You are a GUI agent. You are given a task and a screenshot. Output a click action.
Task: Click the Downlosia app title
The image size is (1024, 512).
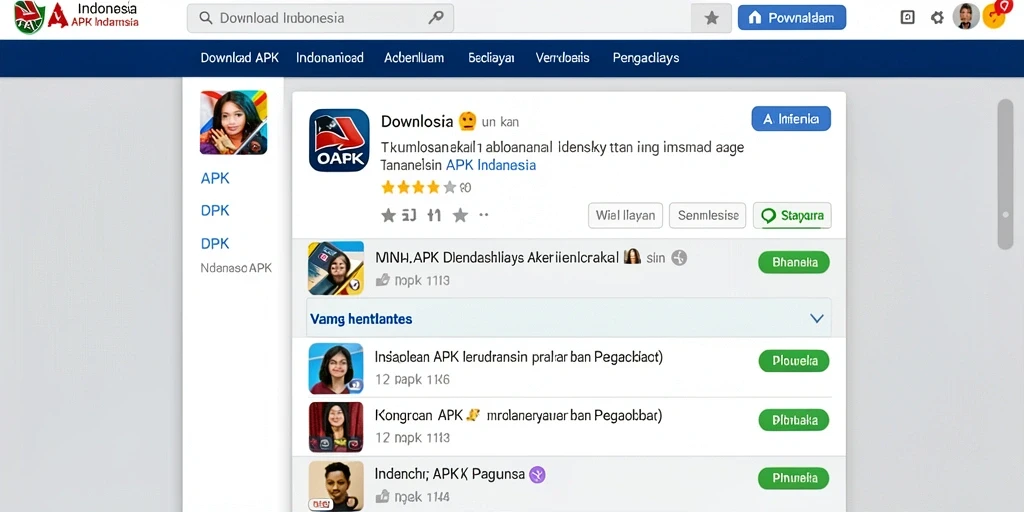click(x=417, y=121)
